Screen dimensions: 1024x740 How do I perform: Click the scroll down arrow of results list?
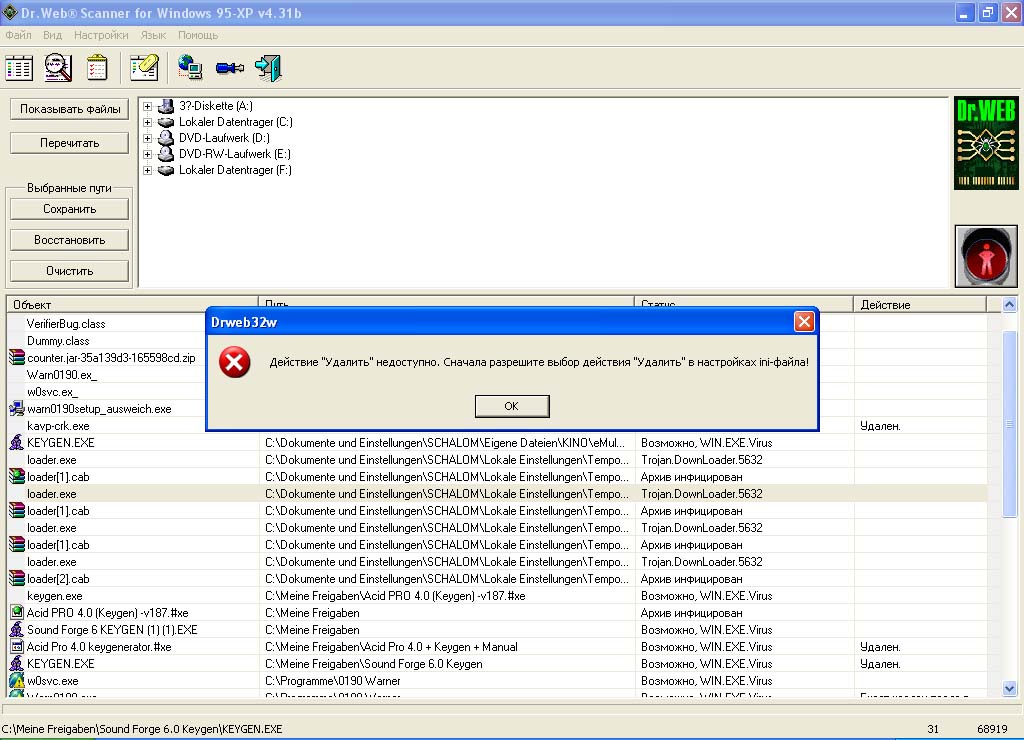click(x=1010, y=688)
